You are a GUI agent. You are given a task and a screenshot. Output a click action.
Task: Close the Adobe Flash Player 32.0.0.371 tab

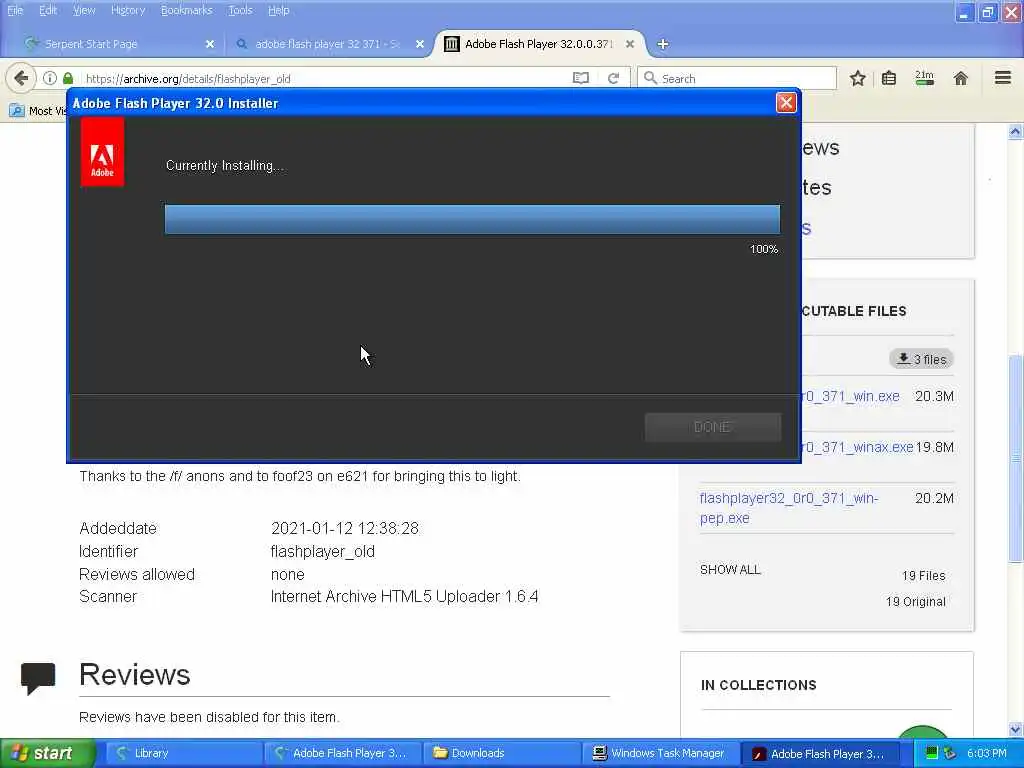click(630, 44)
